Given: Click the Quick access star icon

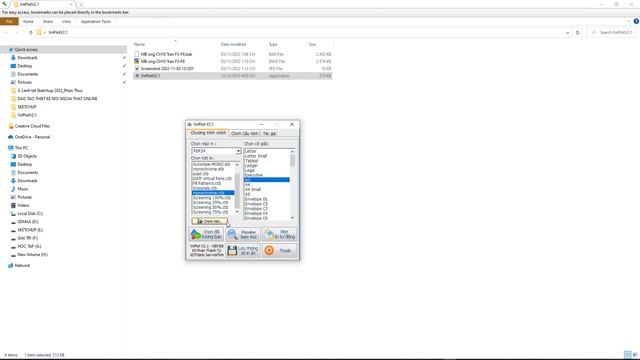Looking at the screenshot, I should coord(11,49).
